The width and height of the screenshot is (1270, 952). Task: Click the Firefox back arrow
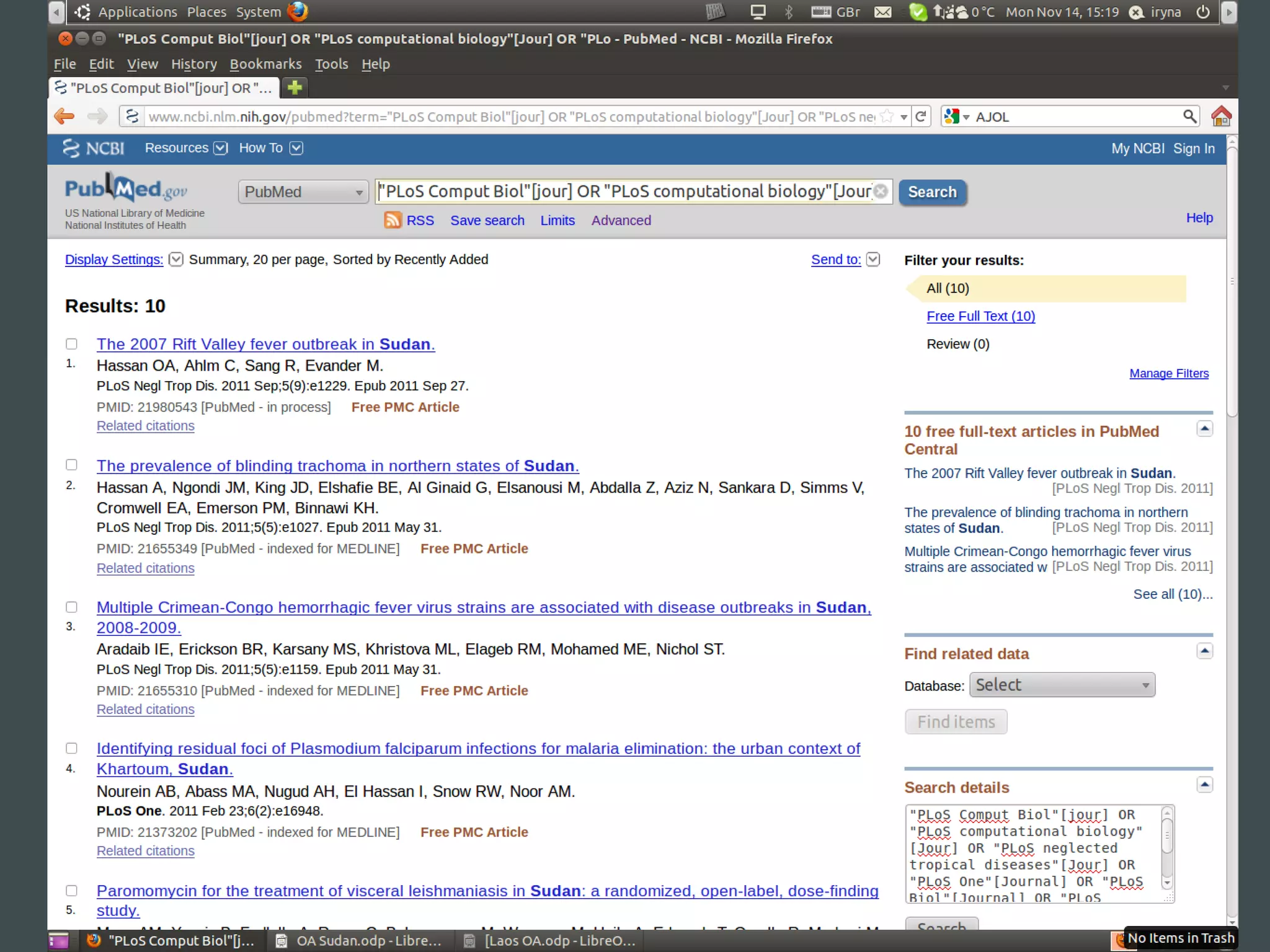[x=64, y=117]
